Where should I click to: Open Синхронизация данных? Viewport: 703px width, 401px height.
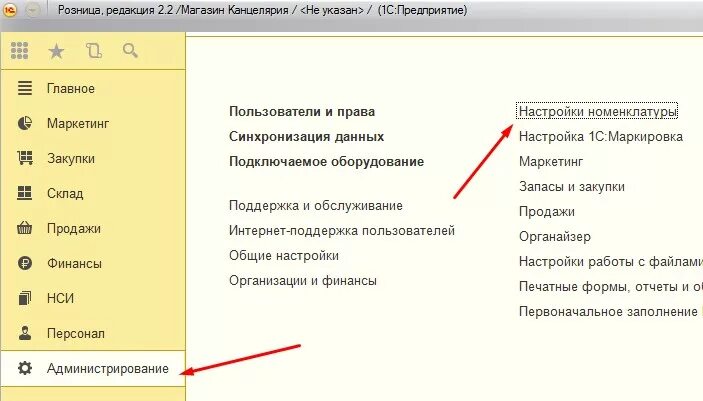[x=307, y=136]
